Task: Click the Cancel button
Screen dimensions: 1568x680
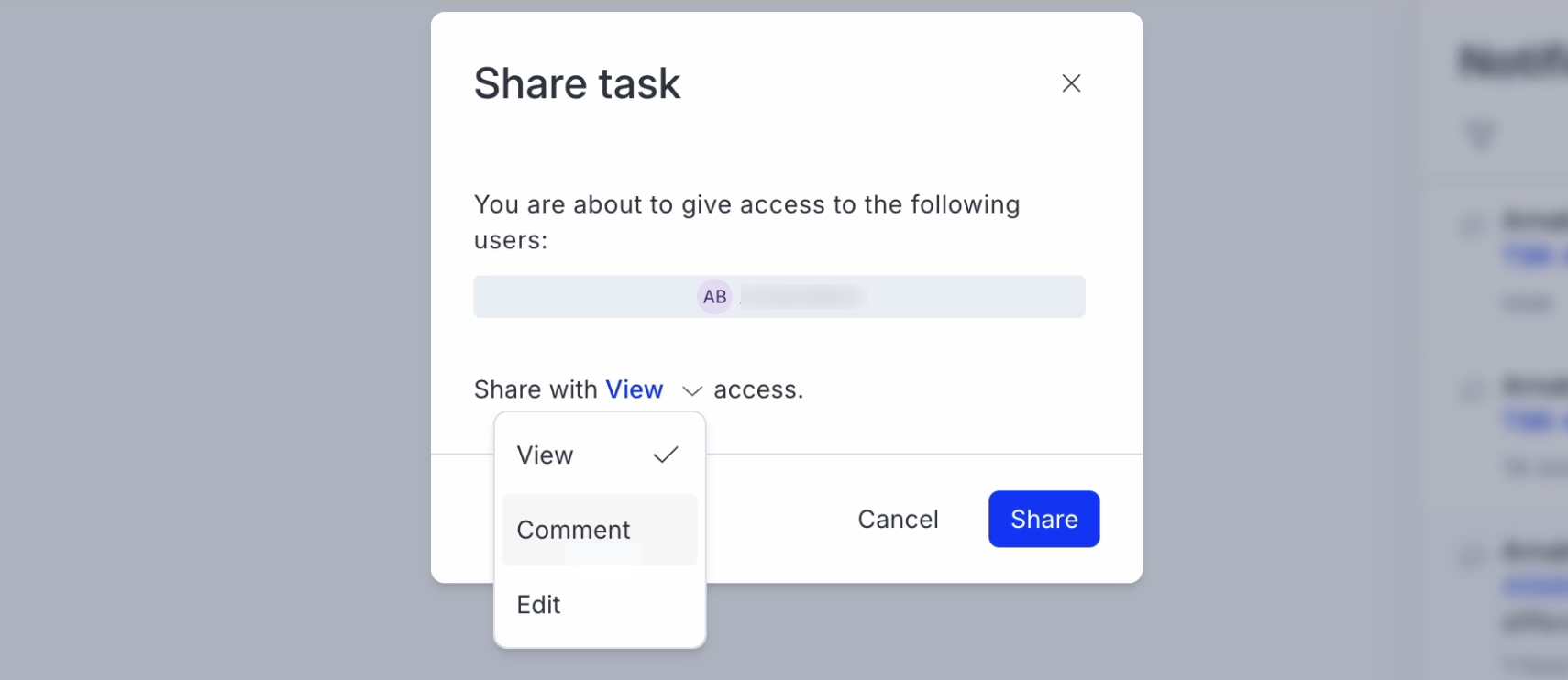Action: (898, 519)
